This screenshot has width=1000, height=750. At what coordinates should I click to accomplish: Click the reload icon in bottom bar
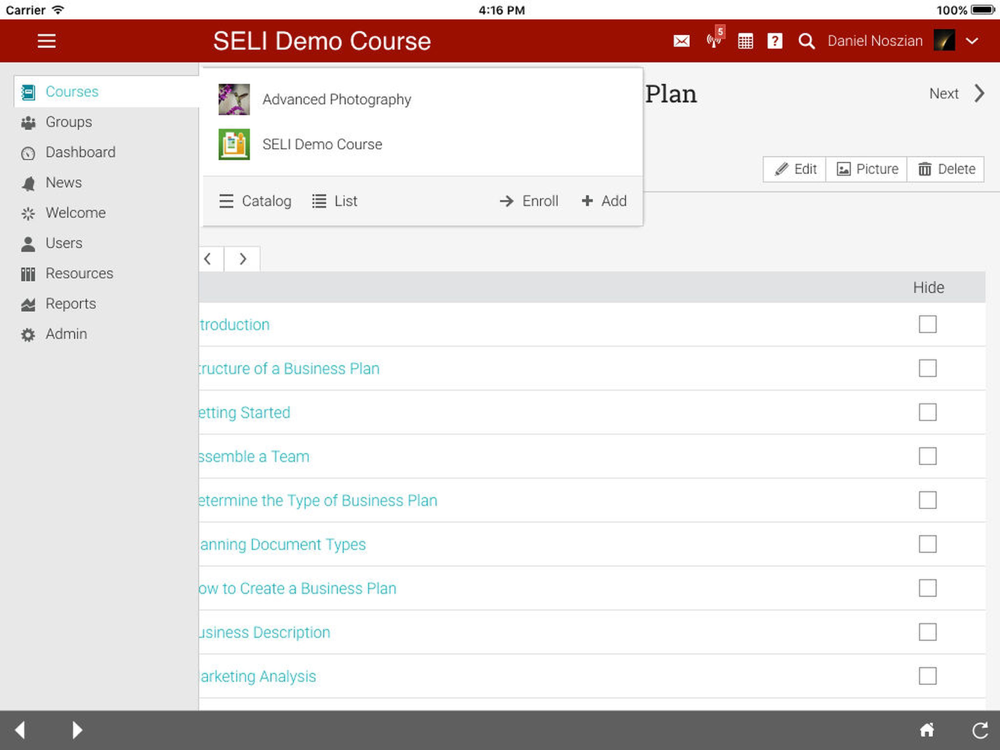(980, 730)
